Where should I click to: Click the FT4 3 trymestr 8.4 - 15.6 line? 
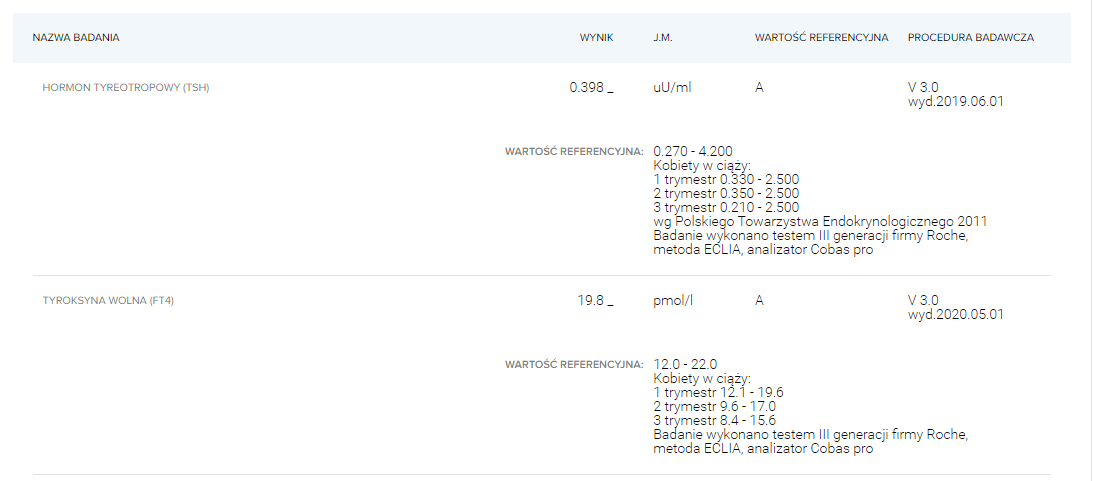pyautogui.click(x=714, y=421)
